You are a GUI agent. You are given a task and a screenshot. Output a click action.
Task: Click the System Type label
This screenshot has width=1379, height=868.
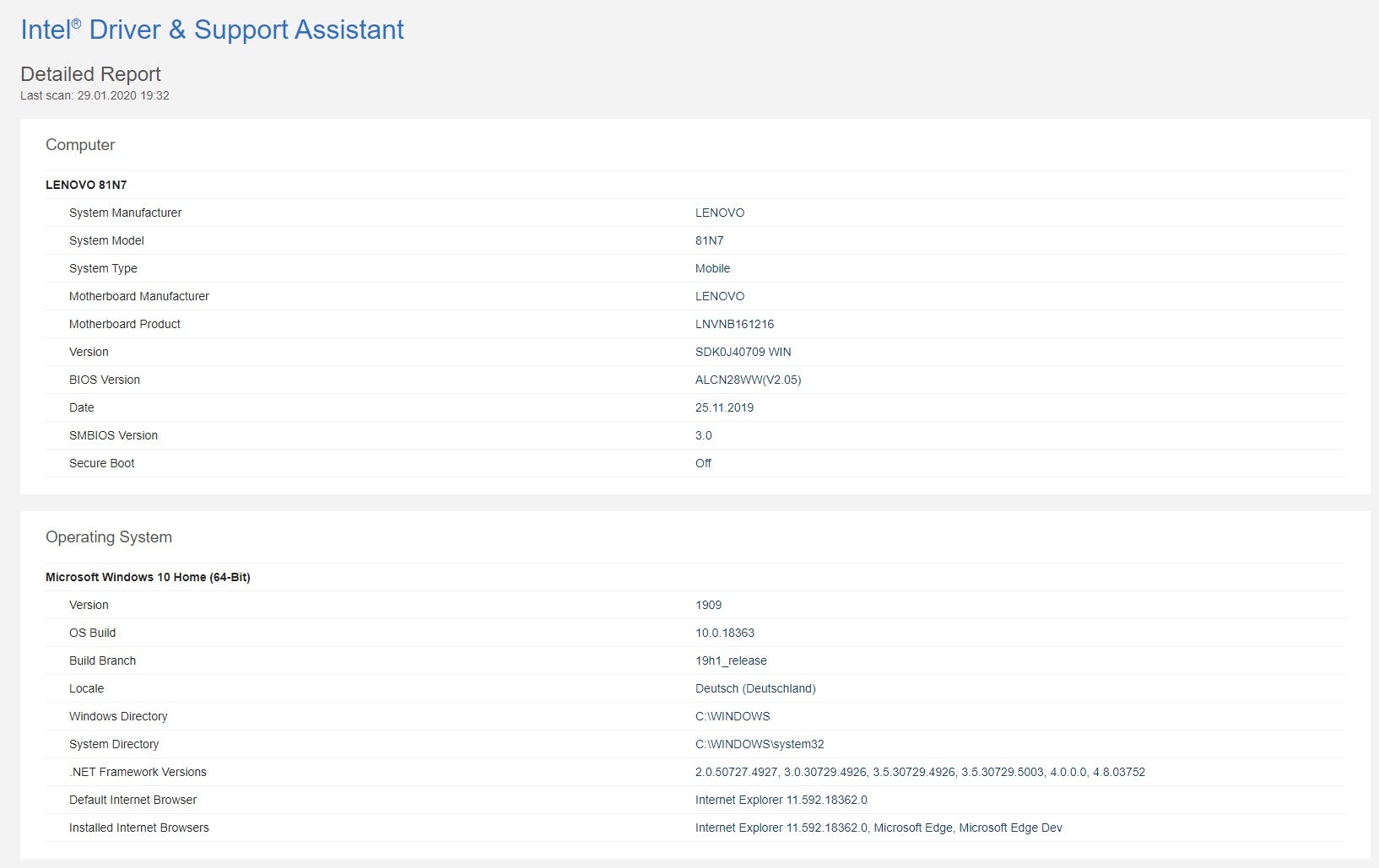point(103,268)
